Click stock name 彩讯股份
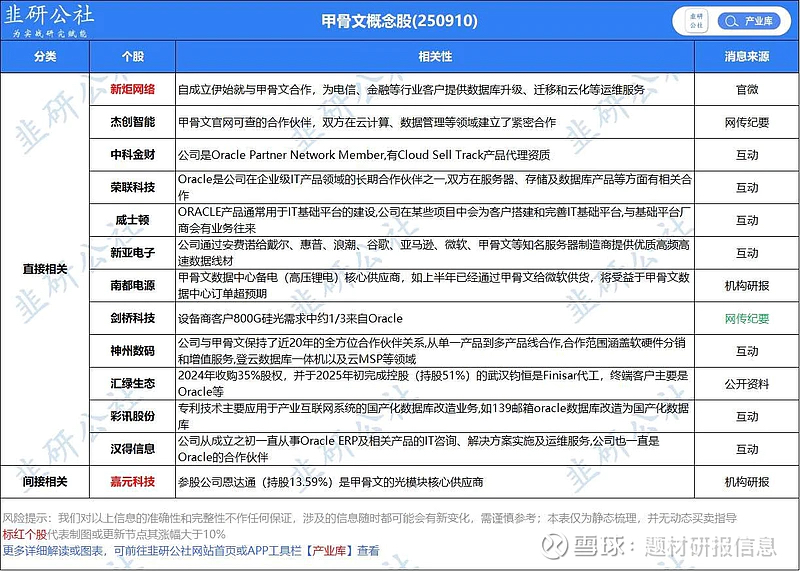Image resolution: width=800 pixels, height=571 pixels. [x=133, y=416]
